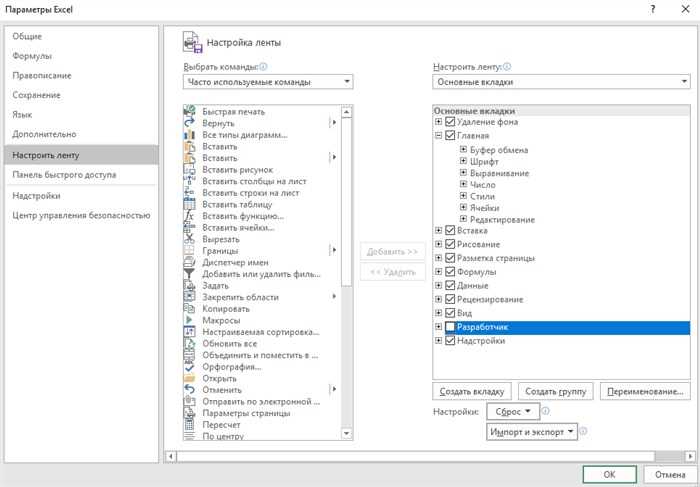Click the Вставить строки на лист icon

[x=189, y=192]
